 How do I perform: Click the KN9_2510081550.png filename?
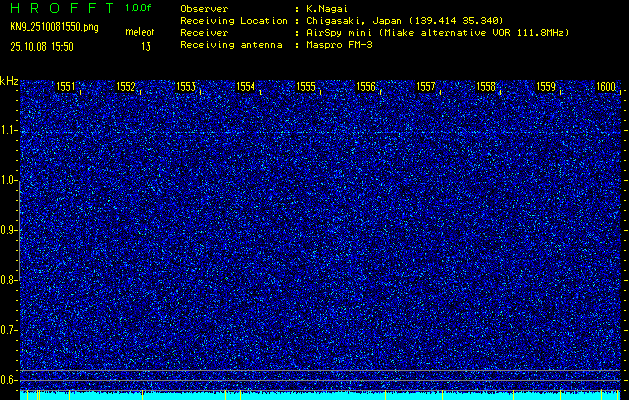point(54,27)
